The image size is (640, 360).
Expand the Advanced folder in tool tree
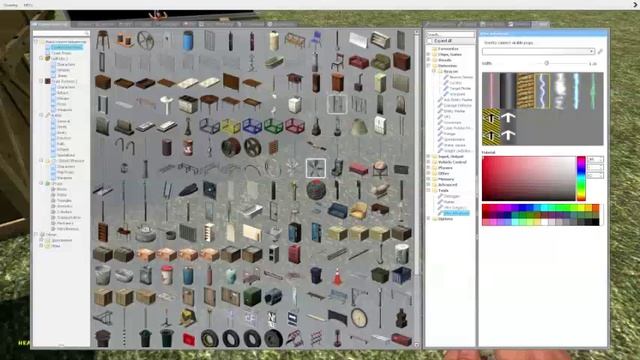pyautogui.click(x=429, y=185)
